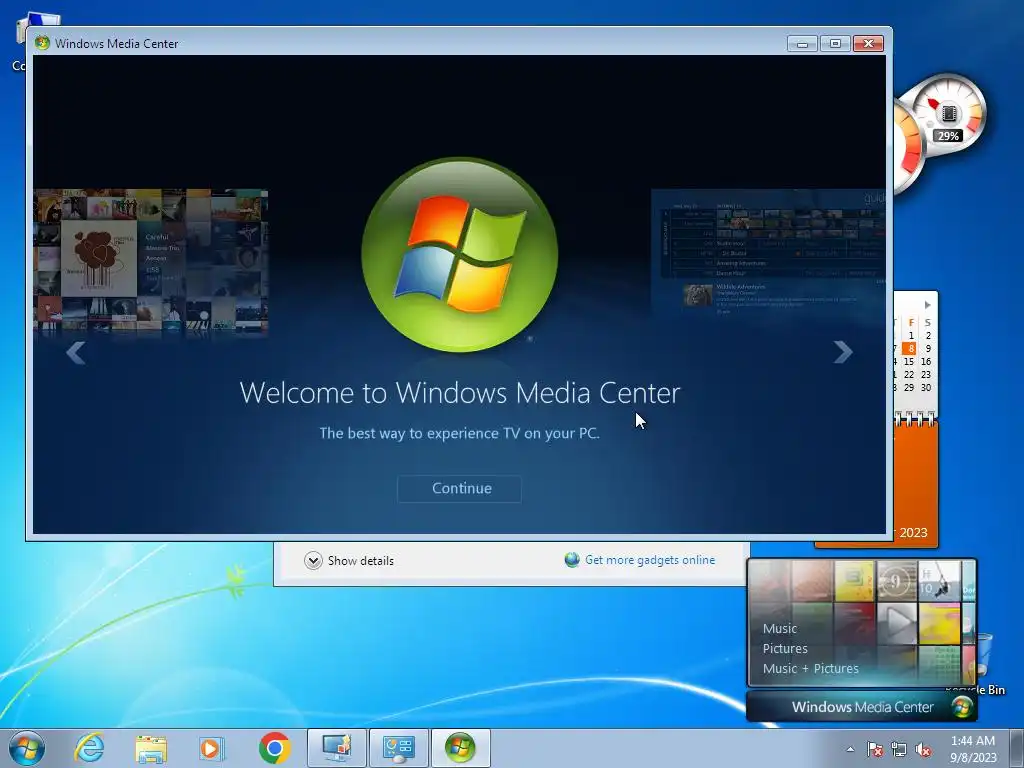1024x768 pixels.
Task: Select the Windows Media Center taskbar button
Action: (x=460, y=748)
